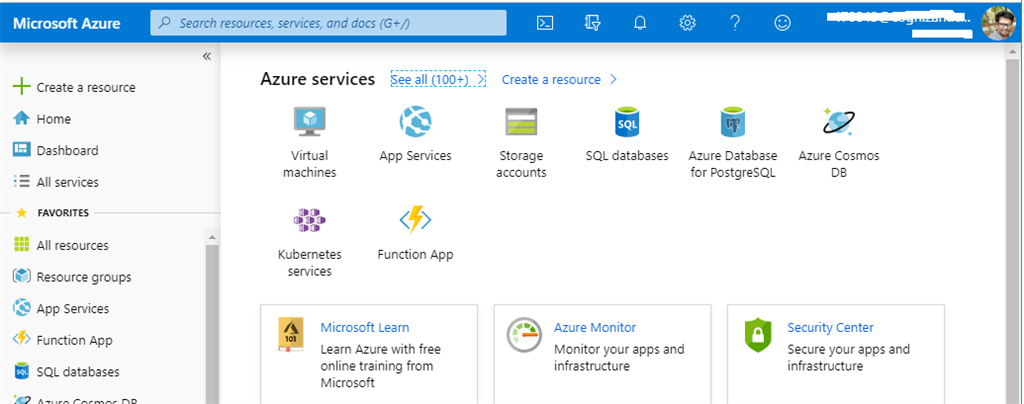
Task: Open the Notifications bell
Action: 640,23
